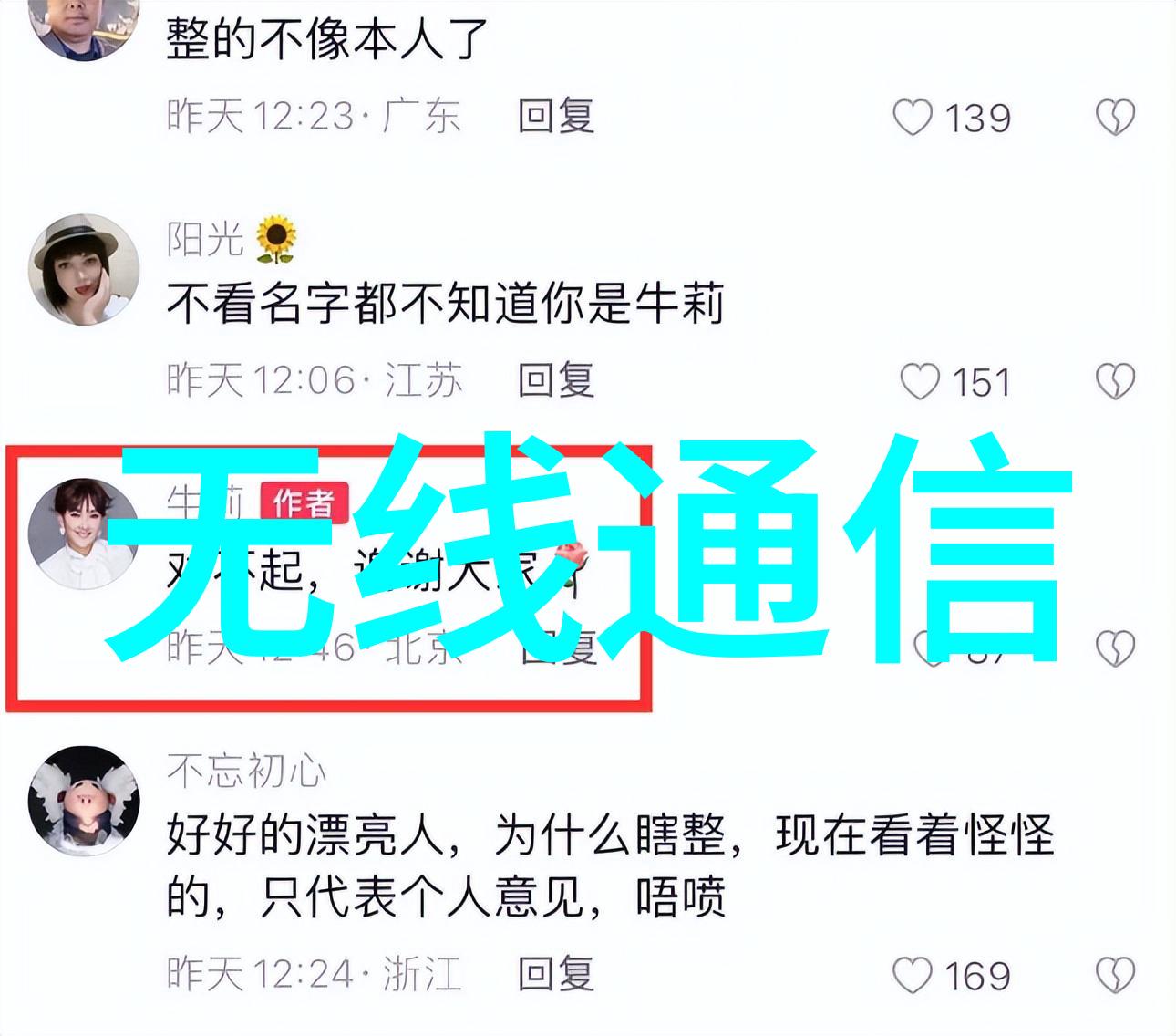Reply to 阳光's Jiangsu comment

pyautogui.click(x=556, y=380)
